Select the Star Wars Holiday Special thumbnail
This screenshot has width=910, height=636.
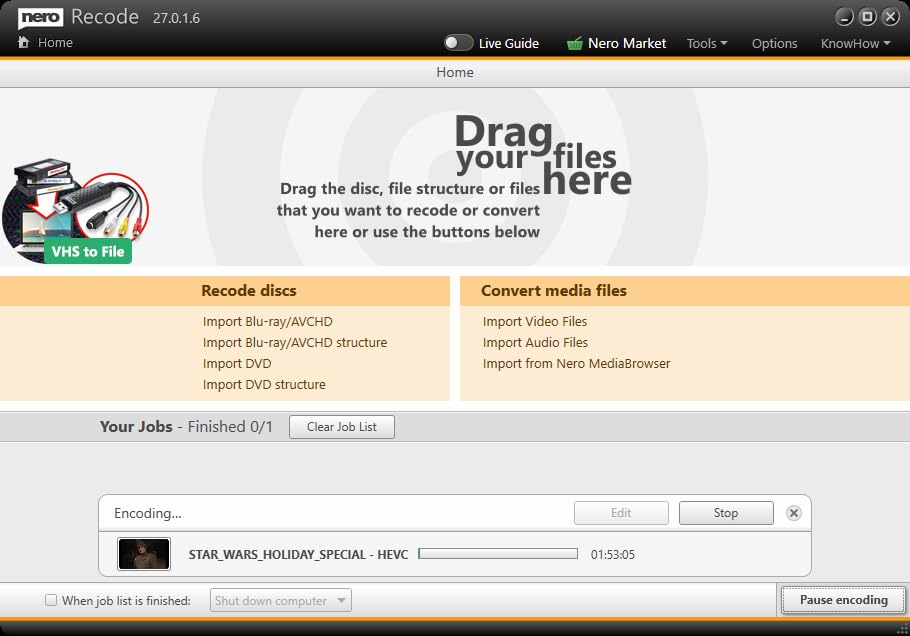(x=144, y=554)
